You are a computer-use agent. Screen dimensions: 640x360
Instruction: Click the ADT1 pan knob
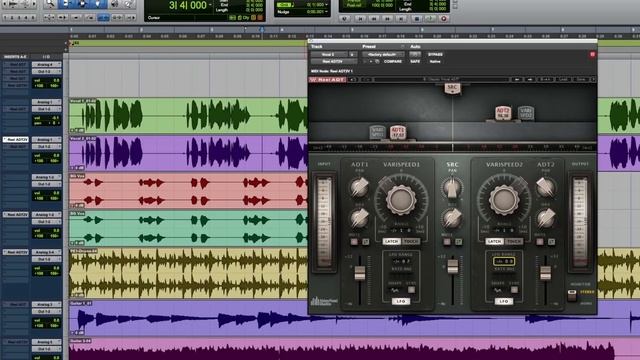coord(359,187)
